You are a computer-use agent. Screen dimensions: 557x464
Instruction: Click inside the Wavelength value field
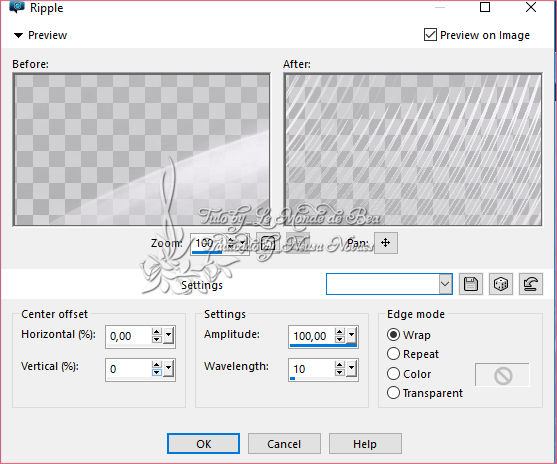[x=312, y=369]
